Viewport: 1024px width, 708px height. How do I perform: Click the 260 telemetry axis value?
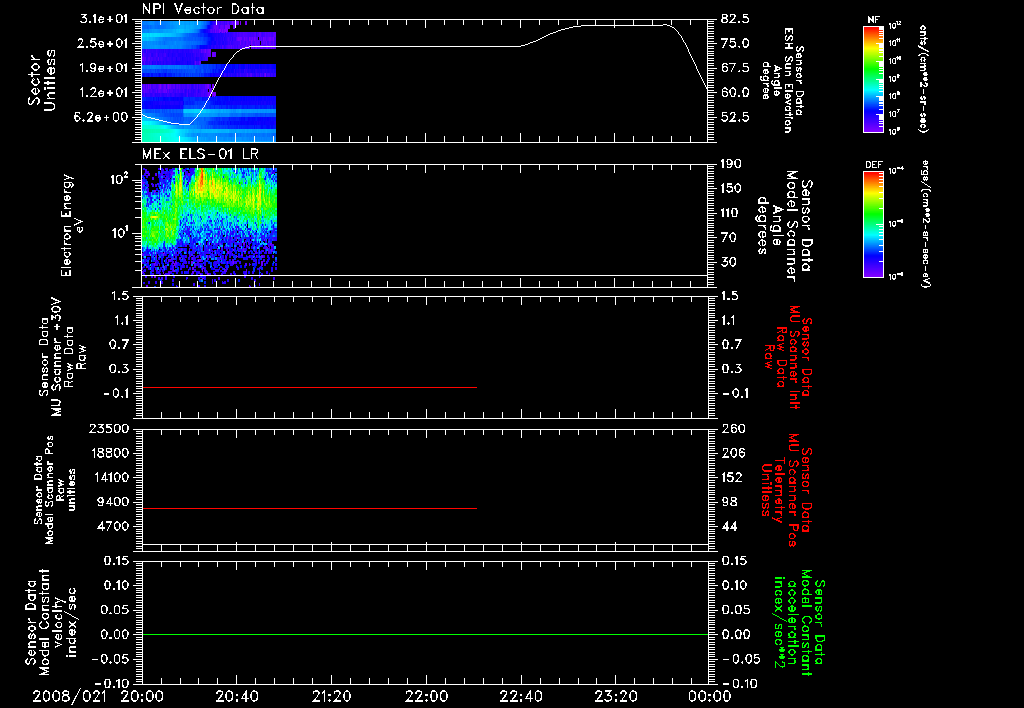point(732,428)
